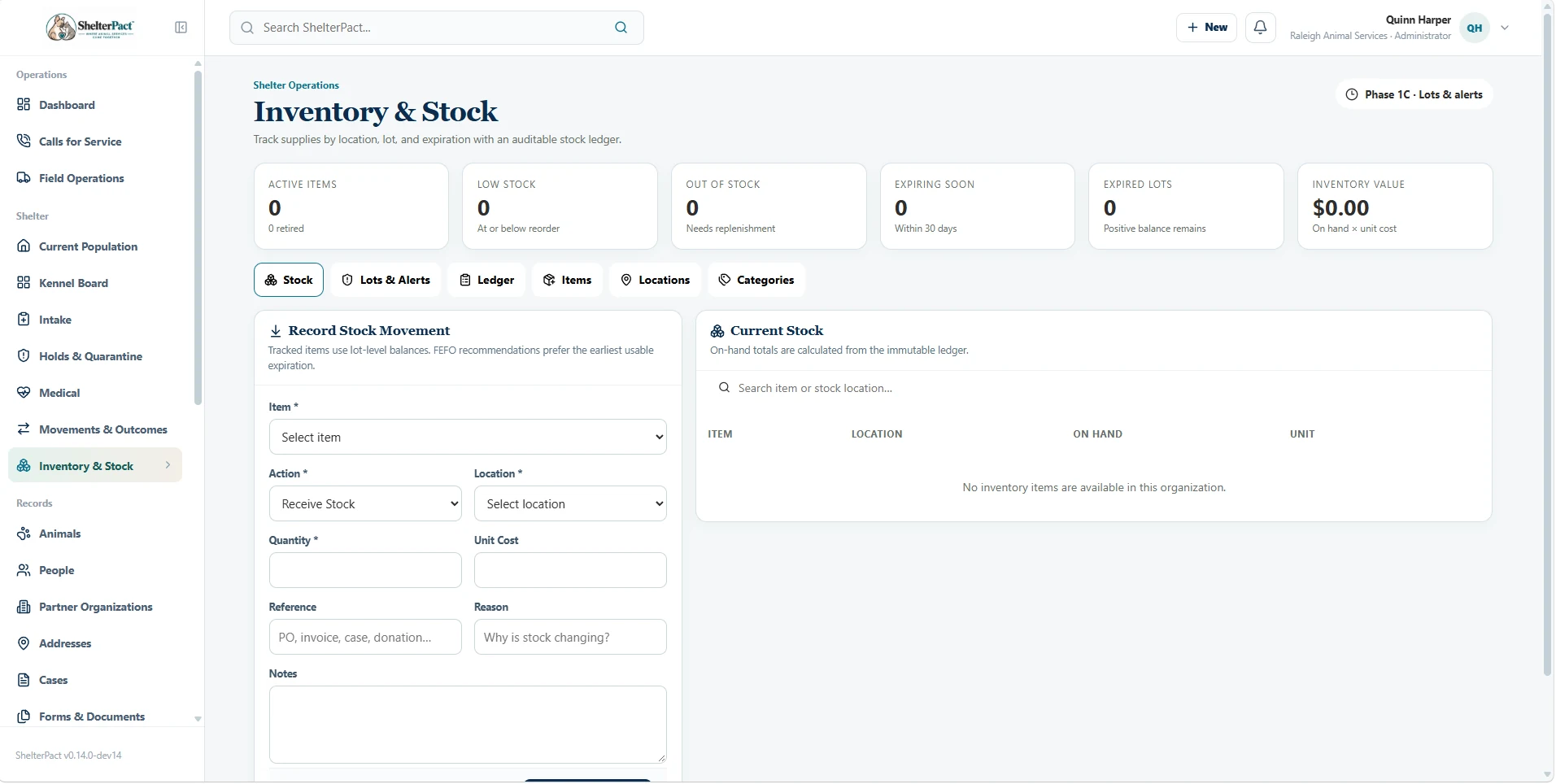This screenshot has height=784, width=1556.
Task: Click the Field Operations truck icon
Action: [x=24, y=178]
